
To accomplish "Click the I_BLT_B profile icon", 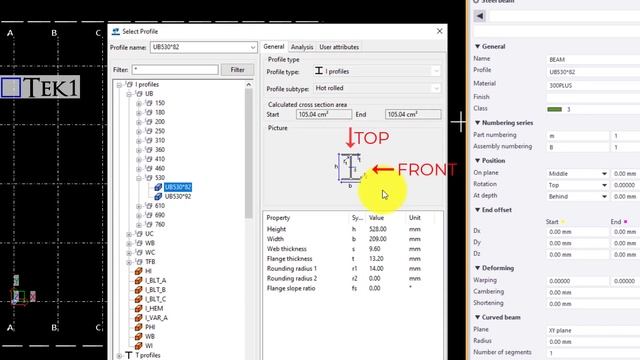I will pyautogui.click(x=138, y=290).
